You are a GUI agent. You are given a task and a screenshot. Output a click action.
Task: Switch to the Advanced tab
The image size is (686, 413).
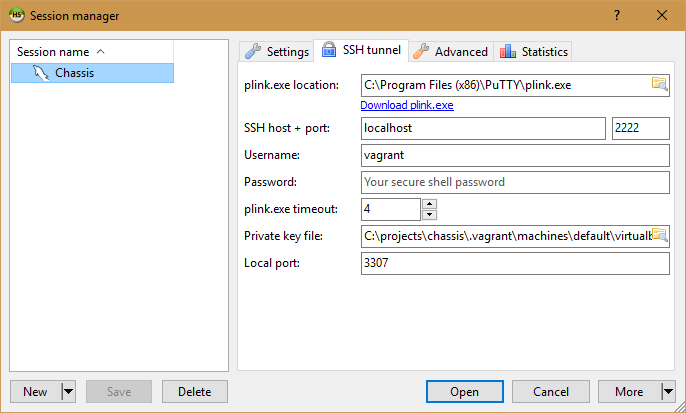(451, 52)
